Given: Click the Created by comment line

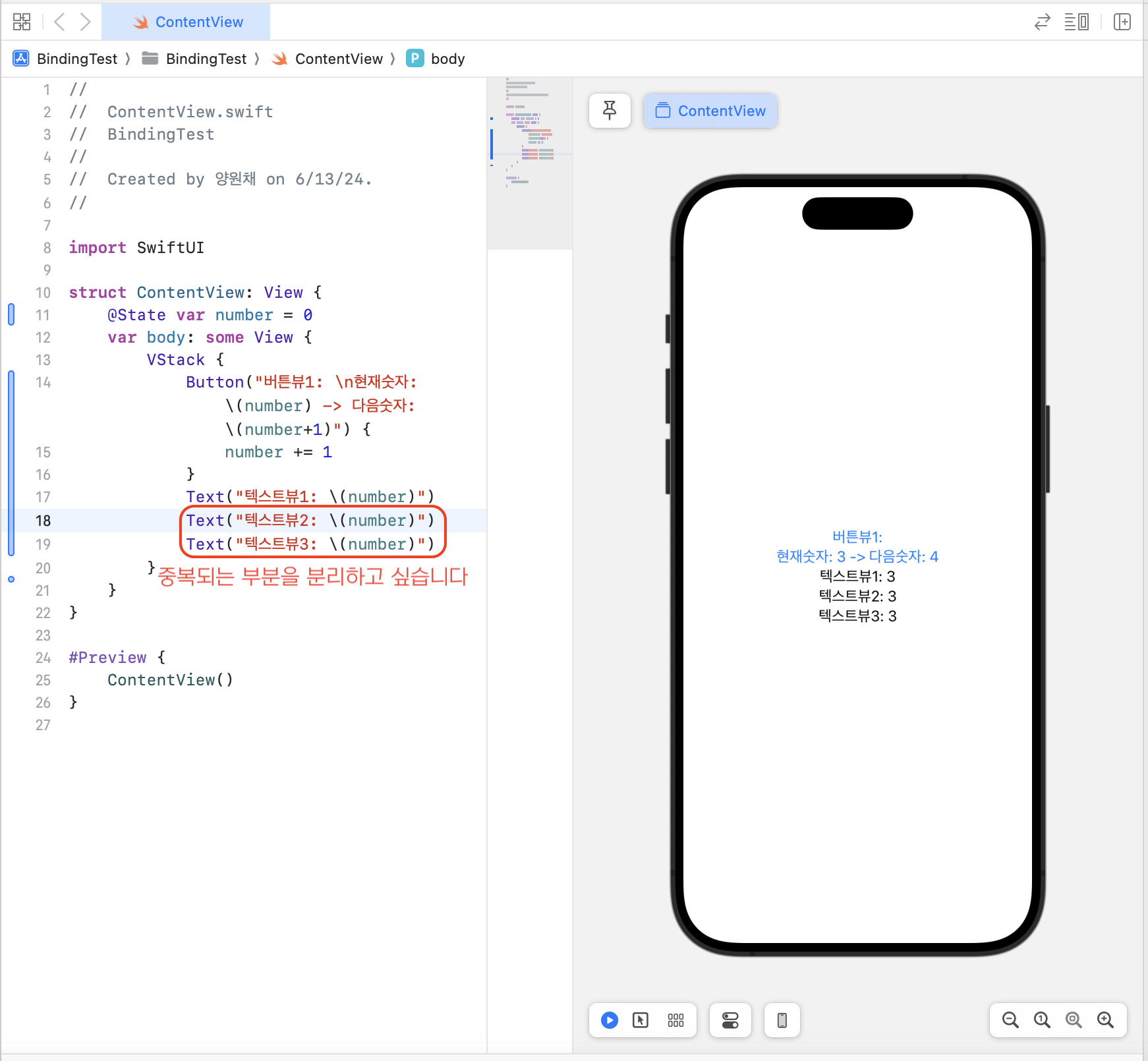Looking at the screenshot, I should click(221, 179).
